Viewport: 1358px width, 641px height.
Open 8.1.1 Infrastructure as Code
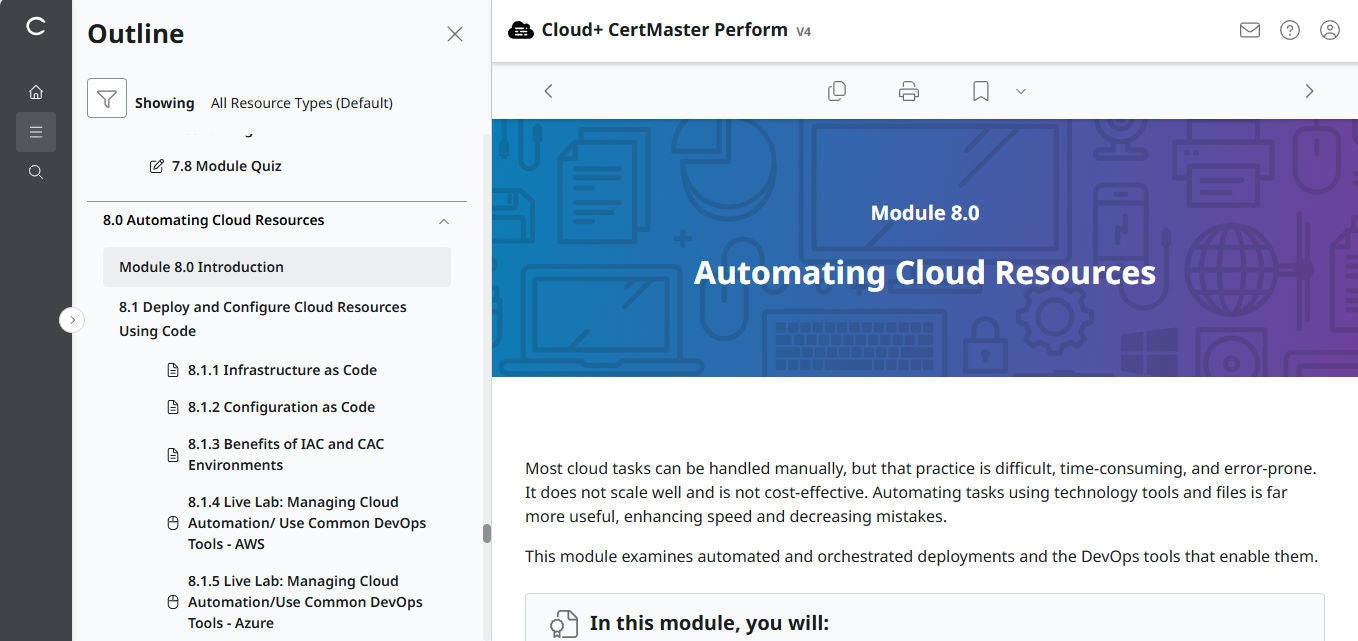(283, 369)
